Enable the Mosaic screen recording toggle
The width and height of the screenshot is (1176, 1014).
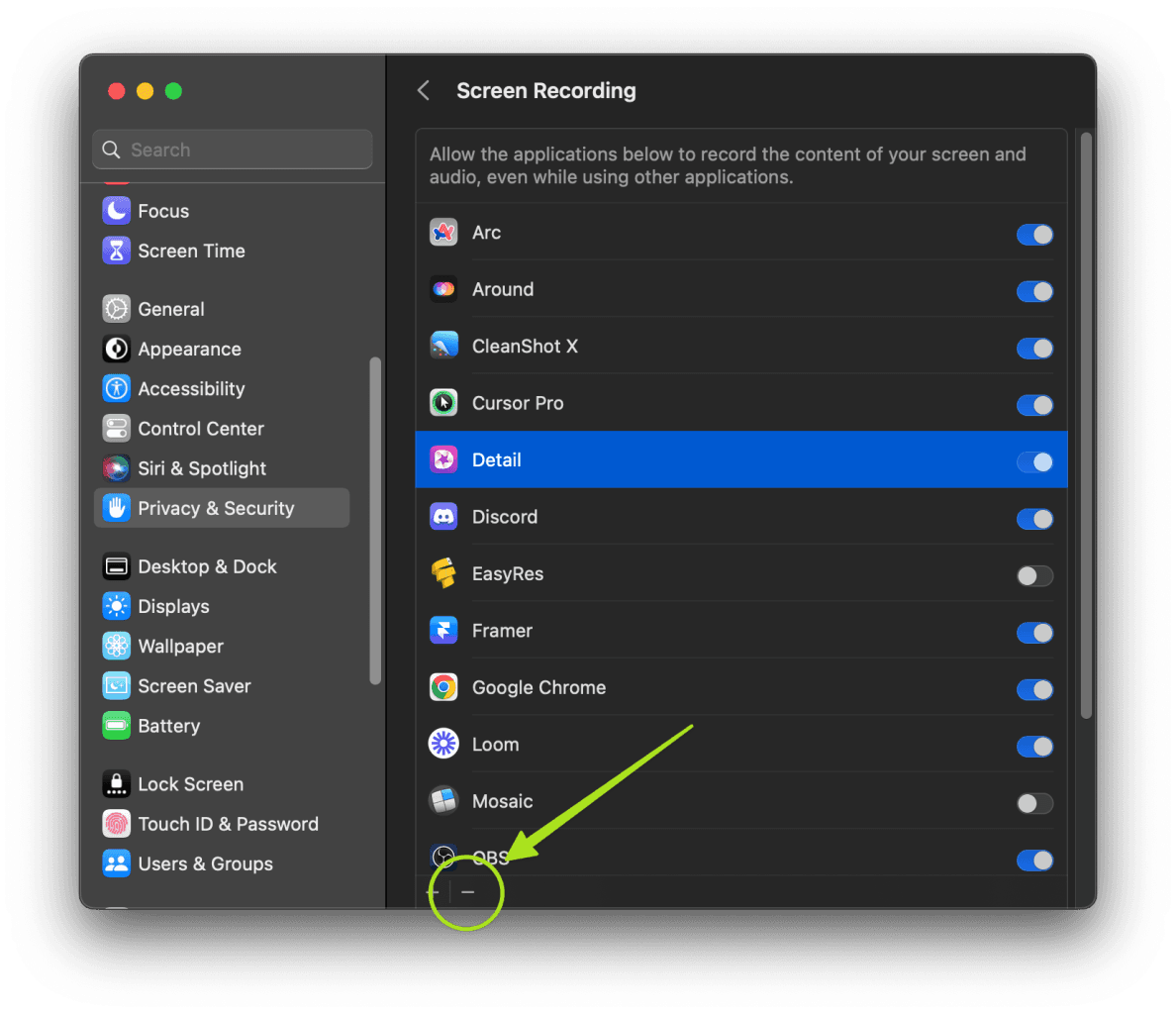point(1034,803)
